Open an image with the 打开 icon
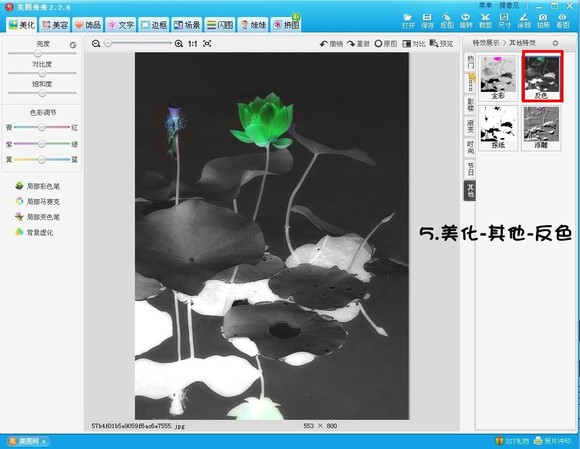Viewport: 580px width, 449px height. 408,21
